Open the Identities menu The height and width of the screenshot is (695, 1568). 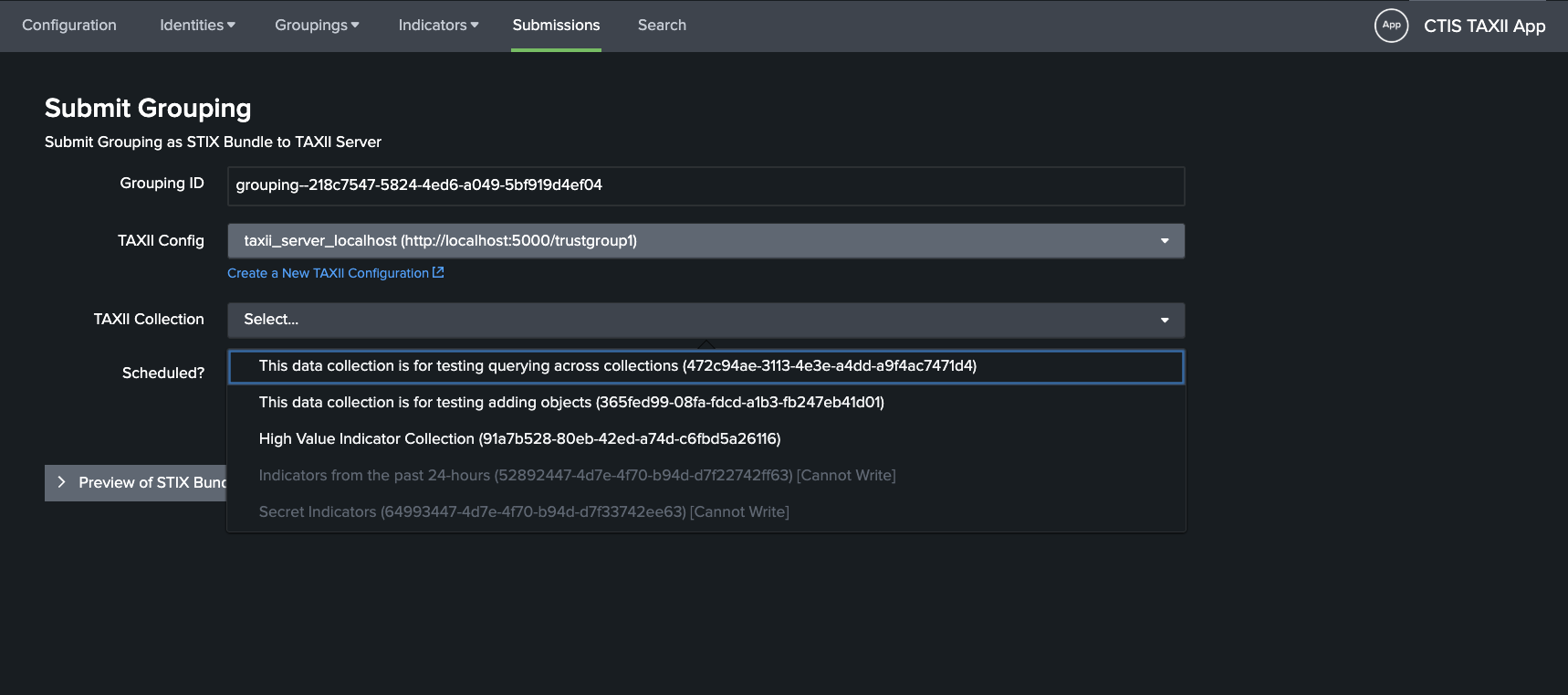pos(197,26)
